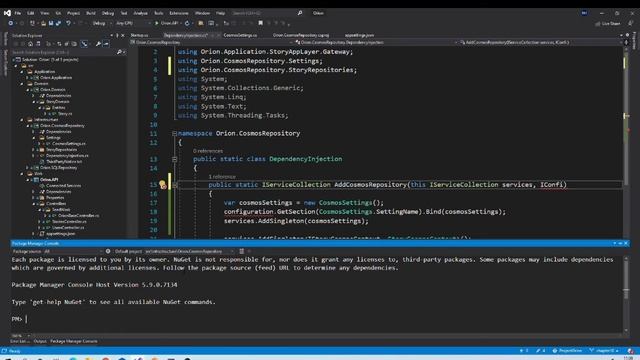Select OrionBaseController.cs in Solution Explorer

(78, 216)
